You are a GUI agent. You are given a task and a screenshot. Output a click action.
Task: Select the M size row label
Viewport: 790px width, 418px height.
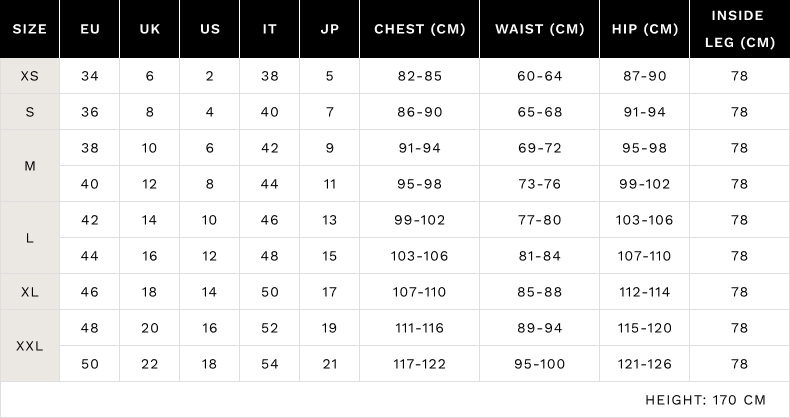(x=30, y=166)
